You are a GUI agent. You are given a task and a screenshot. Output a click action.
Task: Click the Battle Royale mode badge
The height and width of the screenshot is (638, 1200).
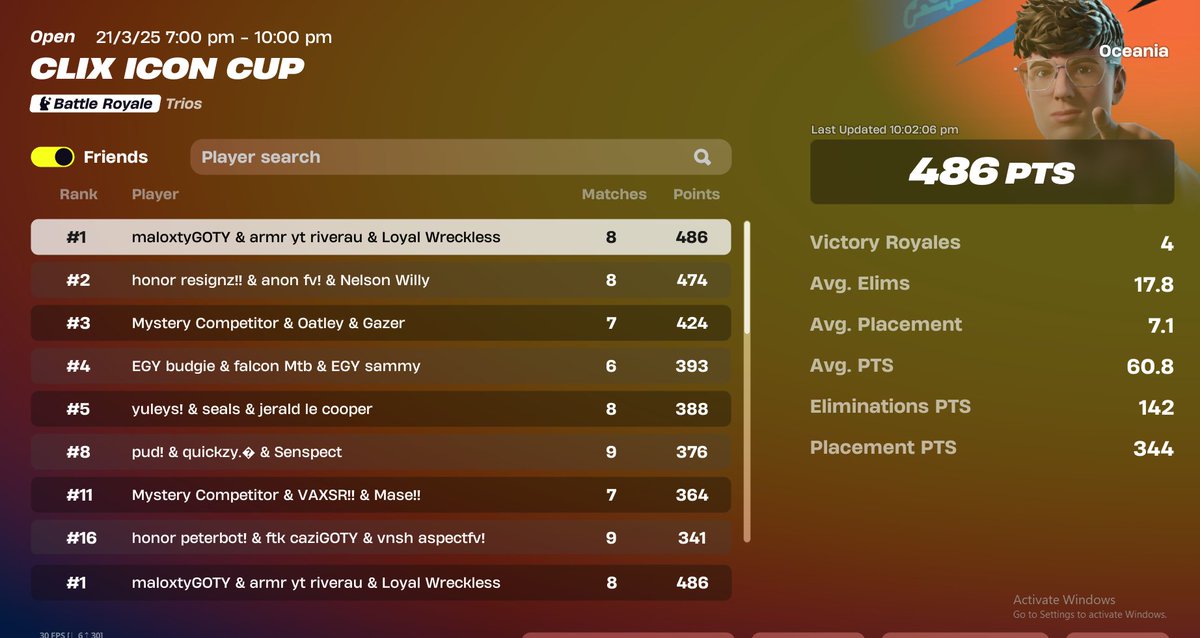tap(95, 103)
